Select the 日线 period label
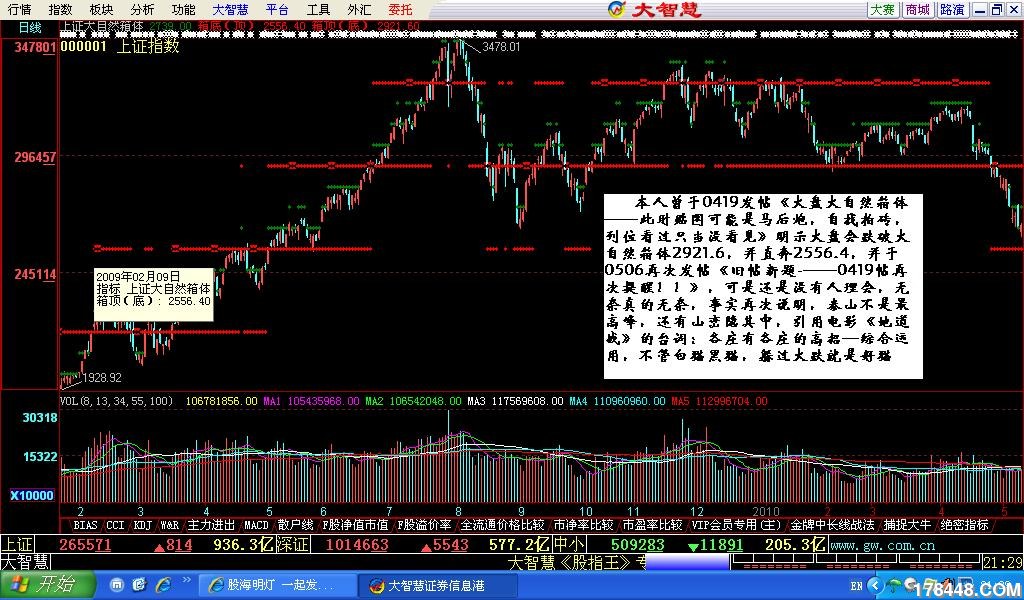 pyautogui.click(x=30, y=27)
